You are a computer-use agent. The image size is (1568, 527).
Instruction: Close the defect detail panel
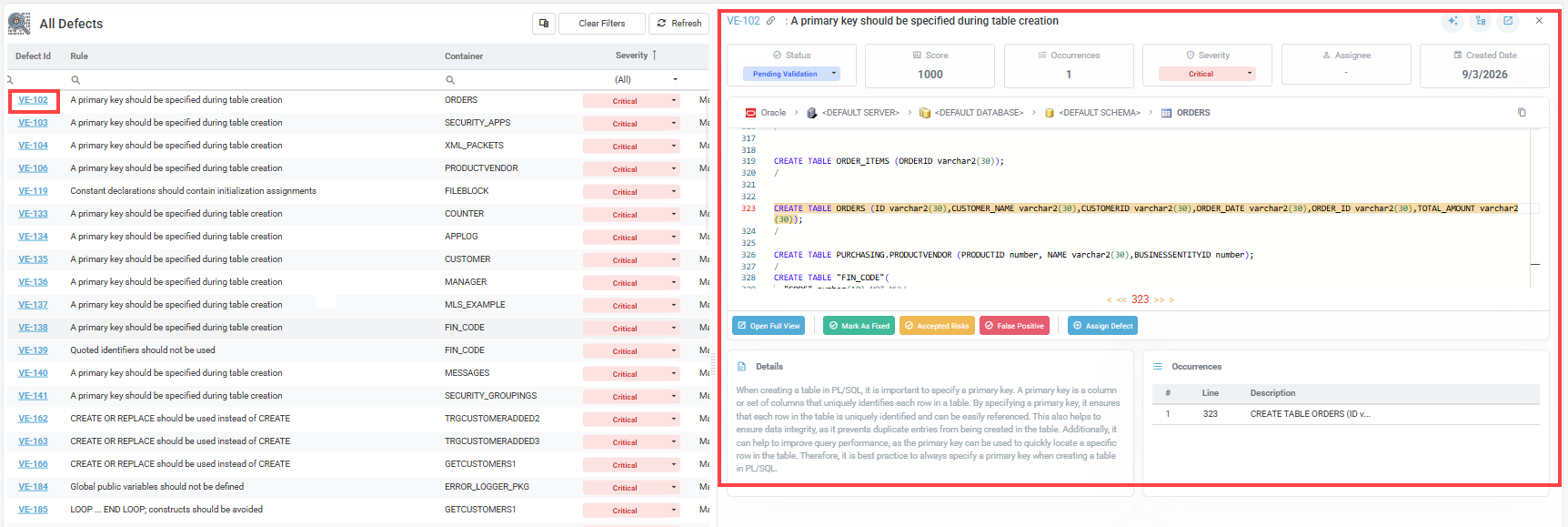pos(1539,21)
